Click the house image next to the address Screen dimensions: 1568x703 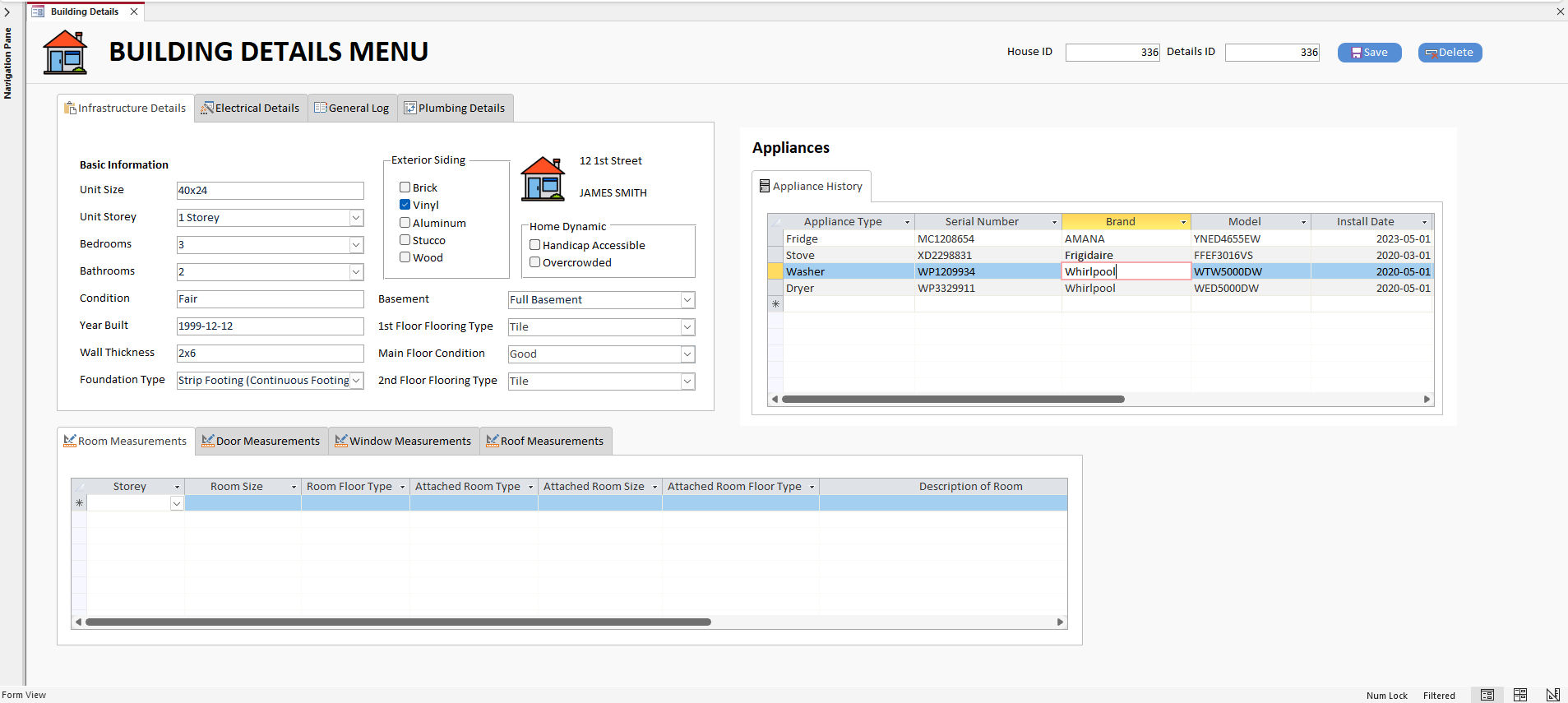pos(543,178)
